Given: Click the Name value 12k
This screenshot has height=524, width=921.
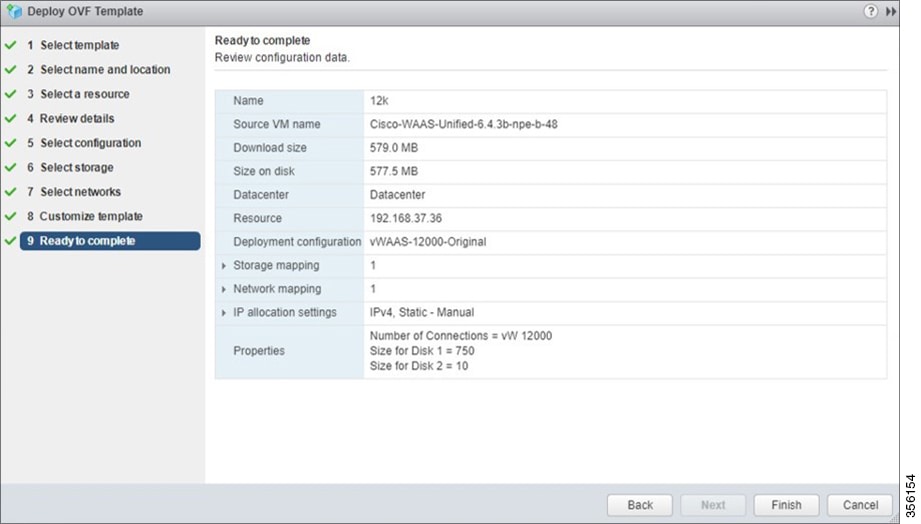Looking at the screenshot, I should coord(379,100).
